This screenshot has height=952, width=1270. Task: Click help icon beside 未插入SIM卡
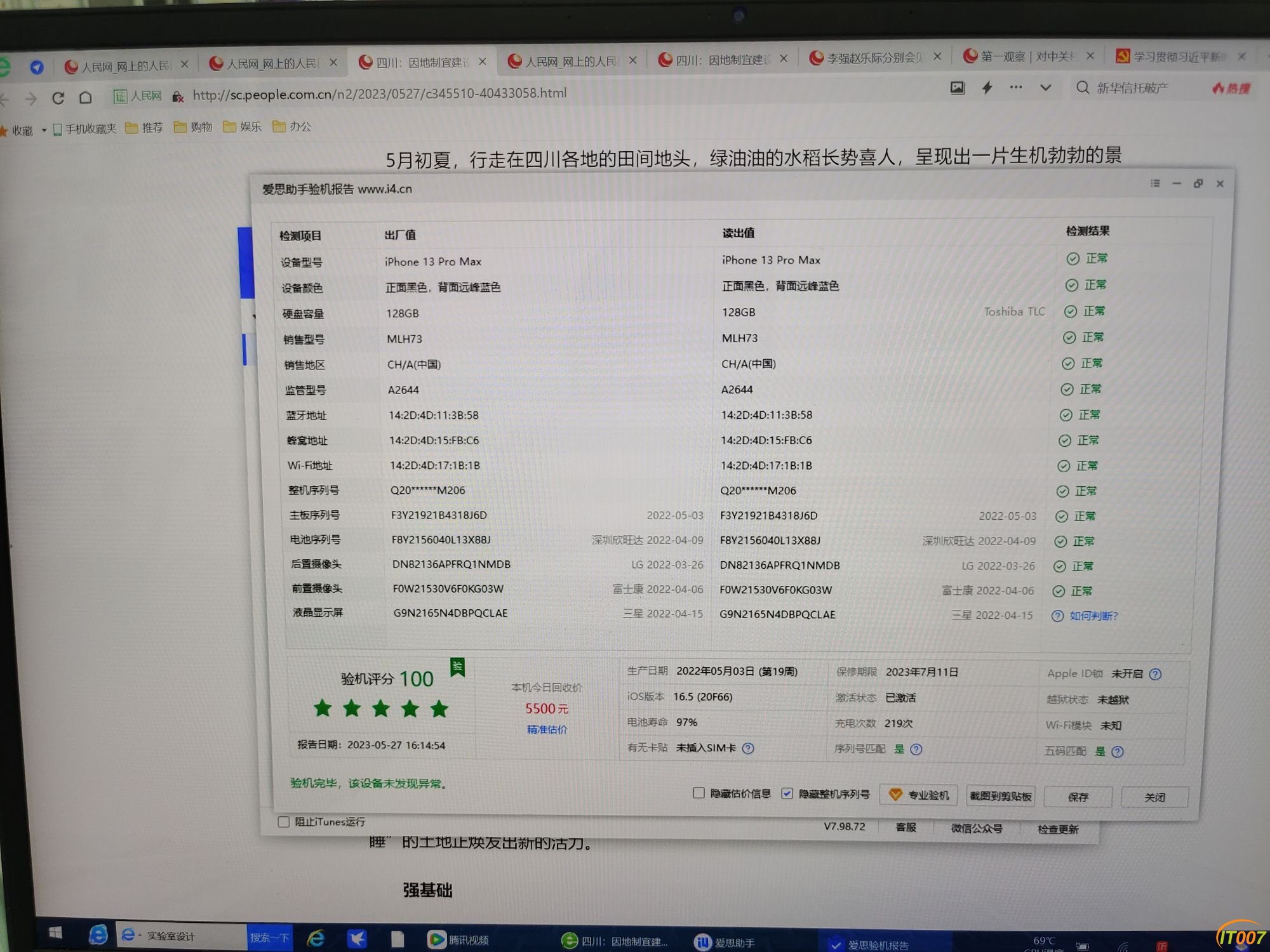(748, 748)
